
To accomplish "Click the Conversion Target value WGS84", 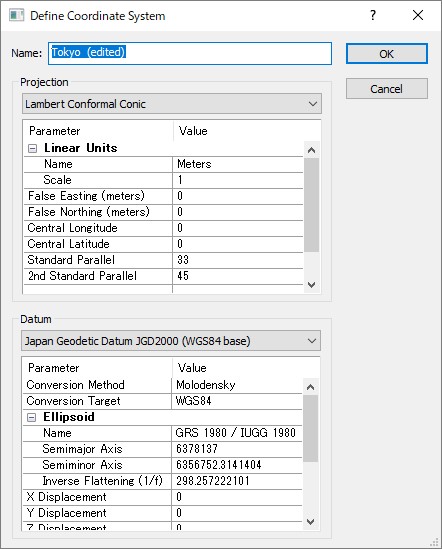I will (237, 401).
